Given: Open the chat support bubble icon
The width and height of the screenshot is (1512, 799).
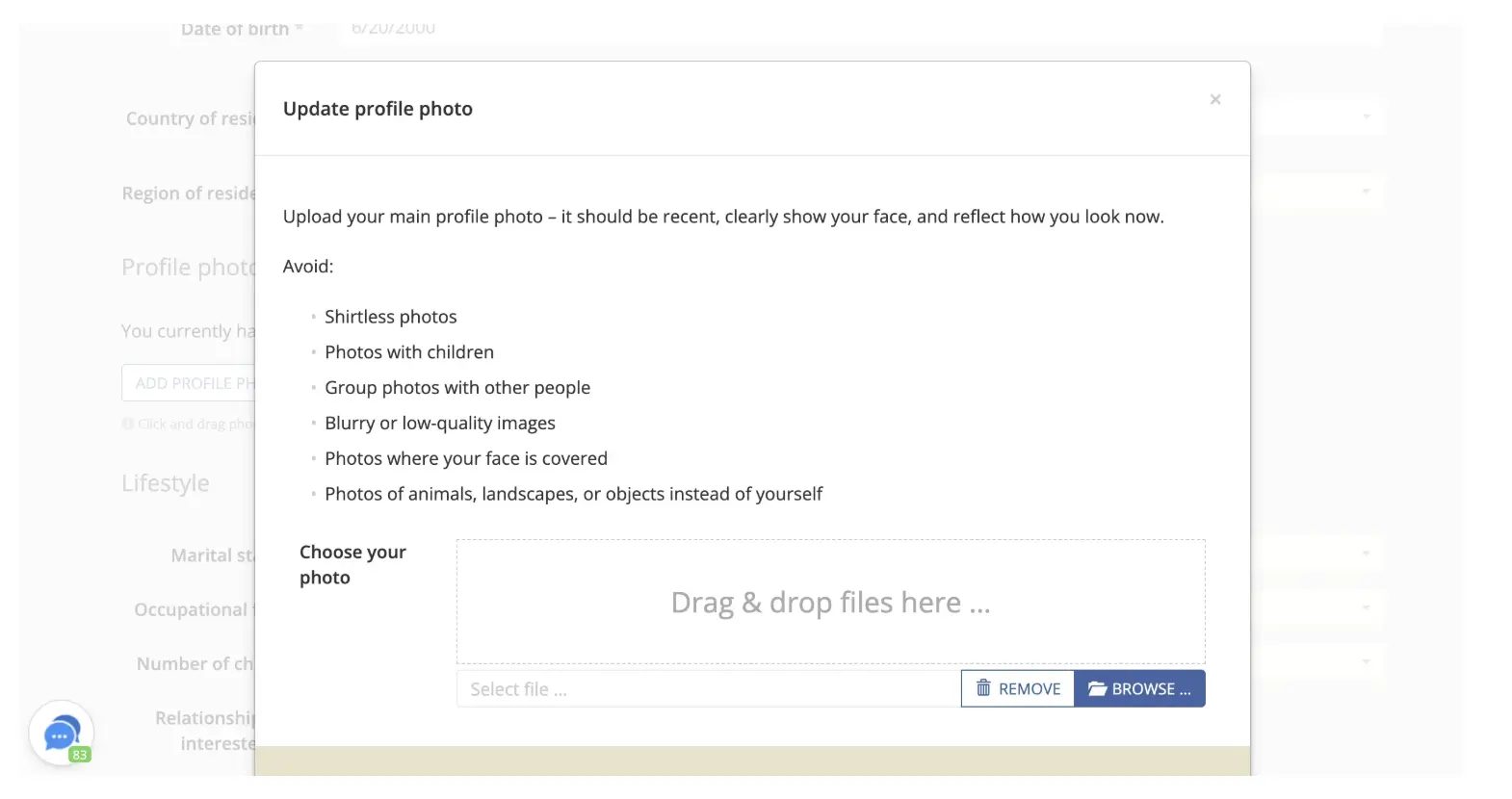Looking at the screenshot, I should pos(62,734).
